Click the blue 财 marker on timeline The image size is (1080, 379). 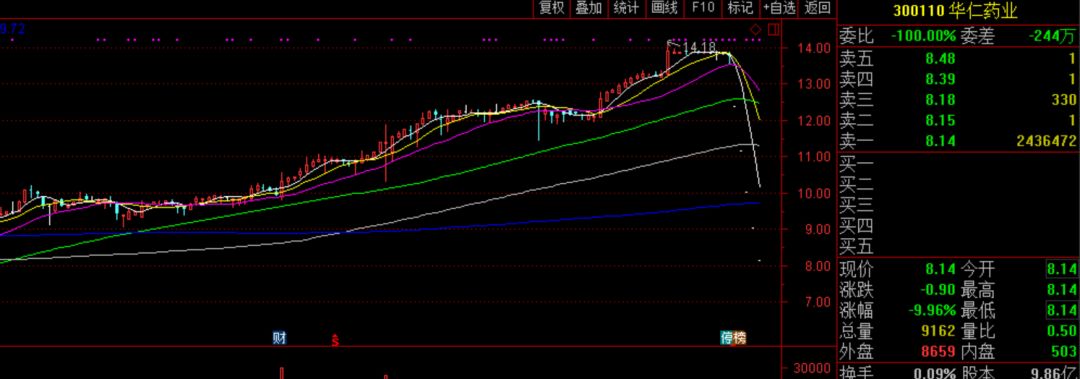(x=280, y=338)
